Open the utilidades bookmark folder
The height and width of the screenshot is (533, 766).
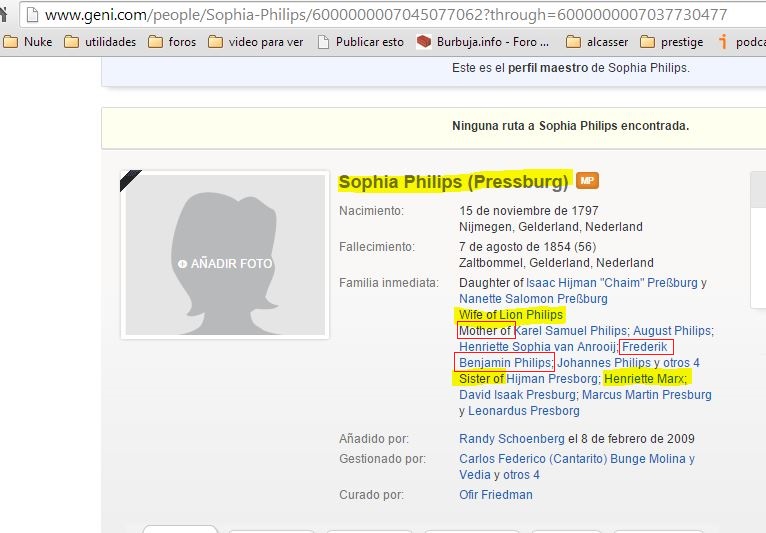100,42
